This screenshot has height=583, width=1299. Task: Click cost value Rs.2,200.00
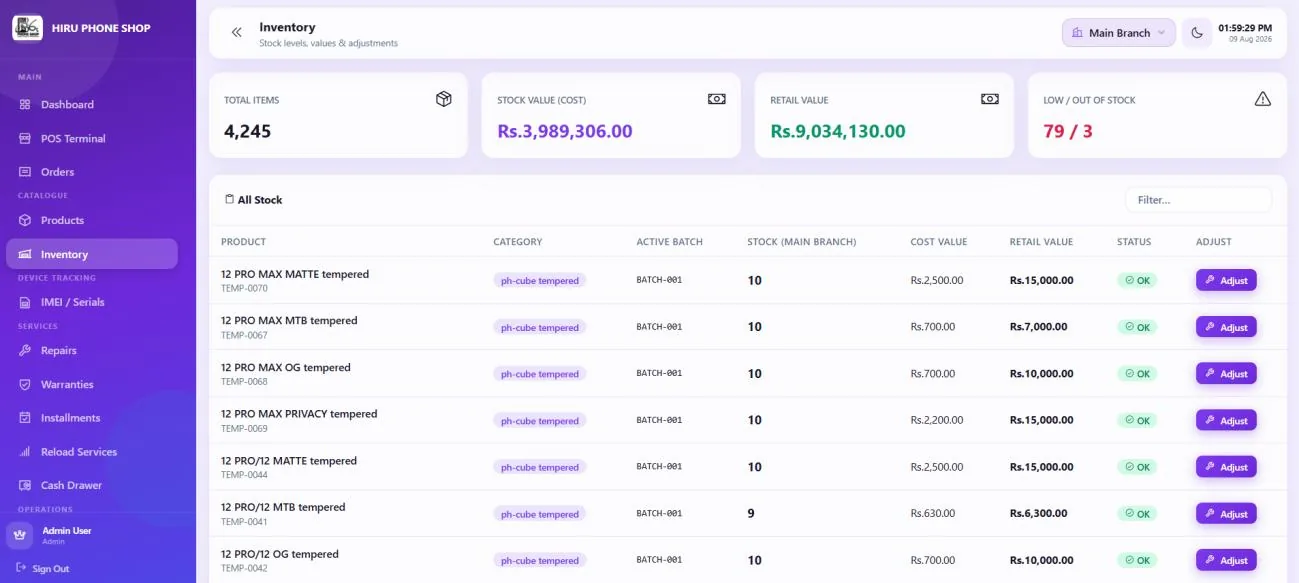[937, 420]
